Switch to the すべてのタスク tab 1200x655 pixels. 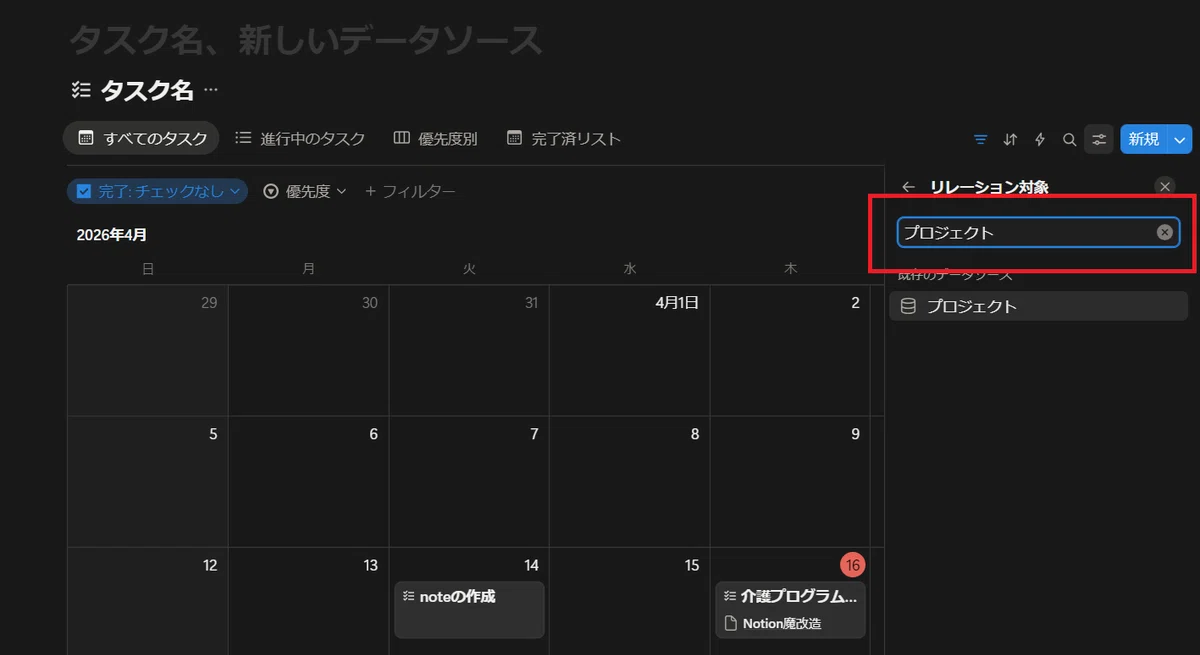[141, 138]
